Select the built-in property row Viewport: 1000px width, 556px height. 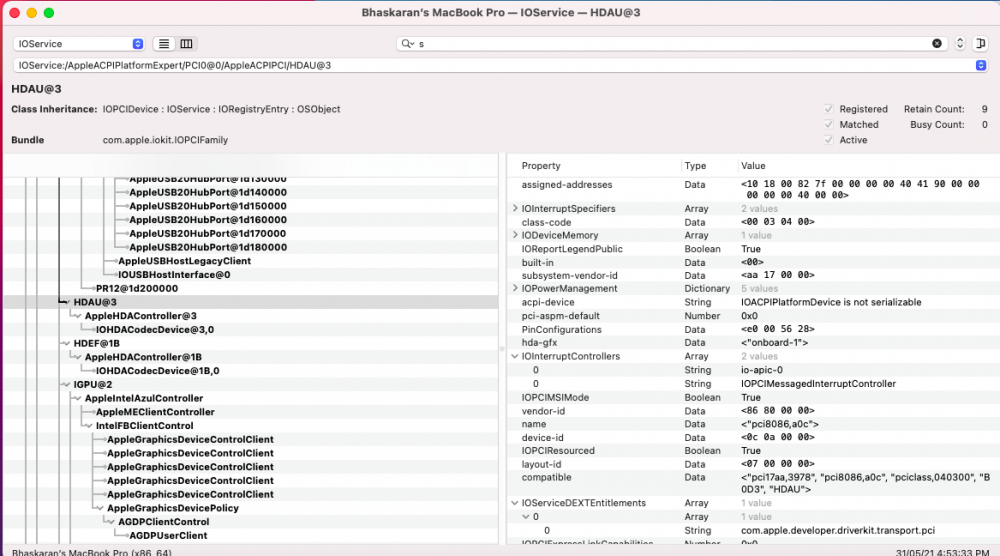(754, 262)
